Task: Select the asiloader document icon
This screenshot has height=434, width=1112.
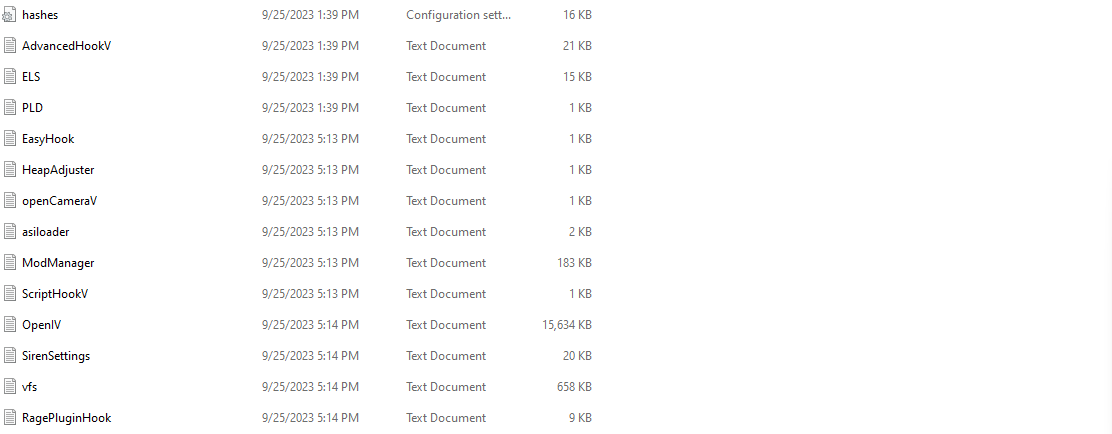Action: tap(9, 232)
